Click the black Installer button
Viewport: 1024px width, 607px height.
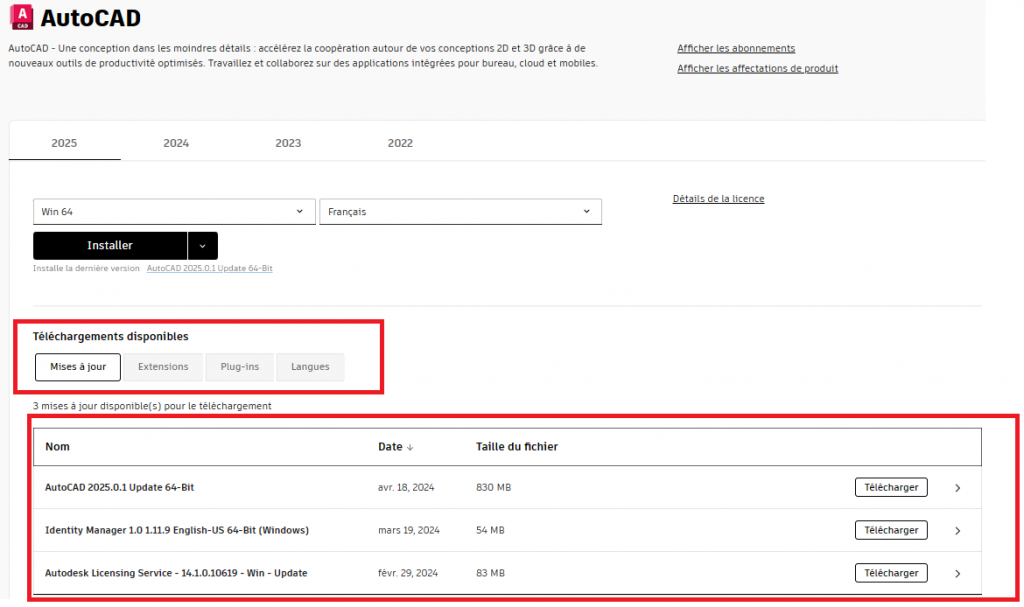(110, 246)
